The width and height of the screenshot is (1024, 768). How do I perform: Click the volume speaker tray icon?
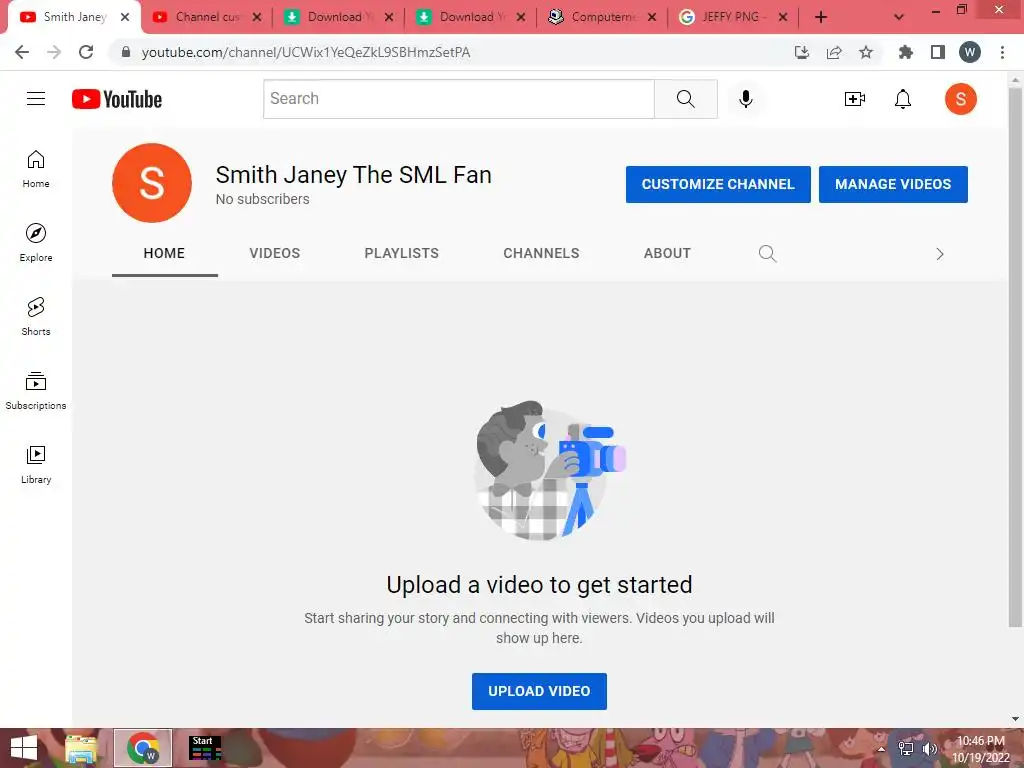929,749
